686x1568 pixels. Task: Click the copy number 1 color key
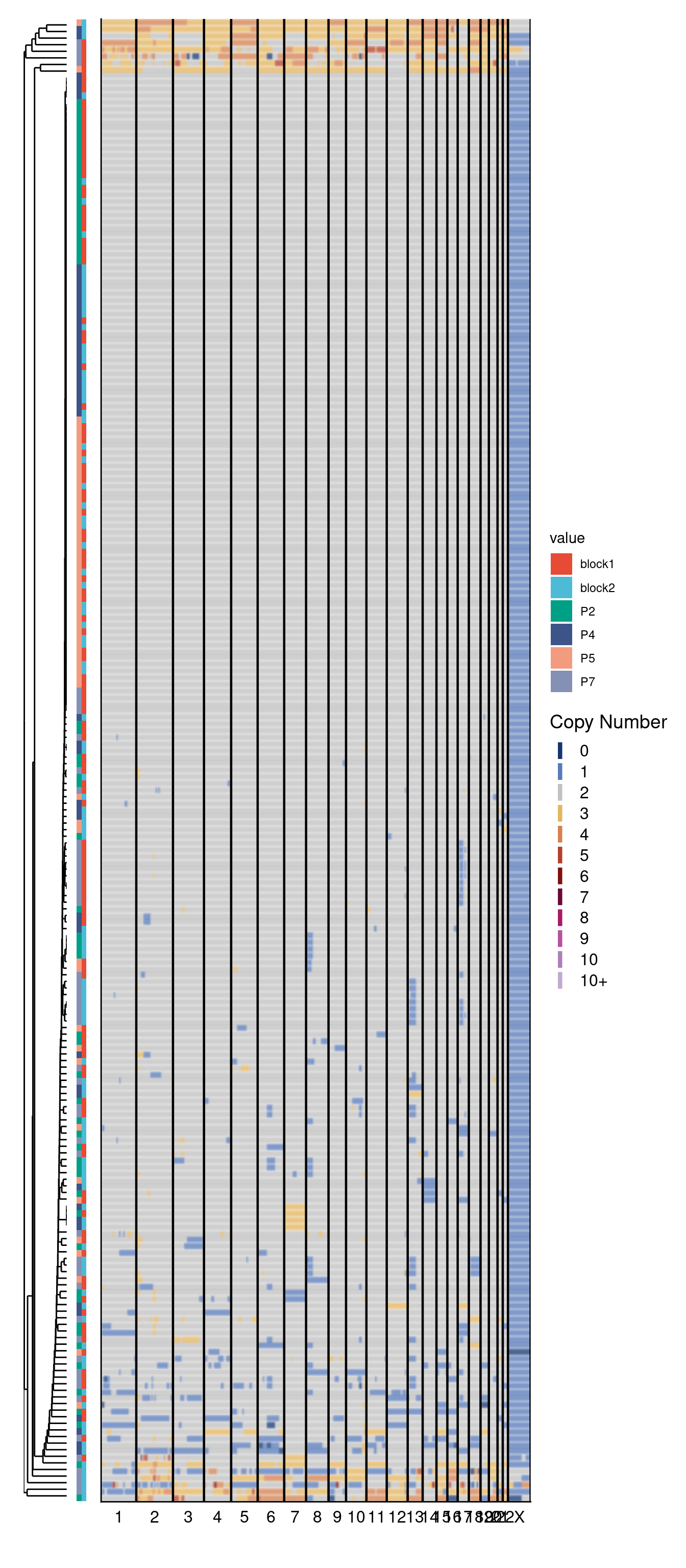coord(560,771)
